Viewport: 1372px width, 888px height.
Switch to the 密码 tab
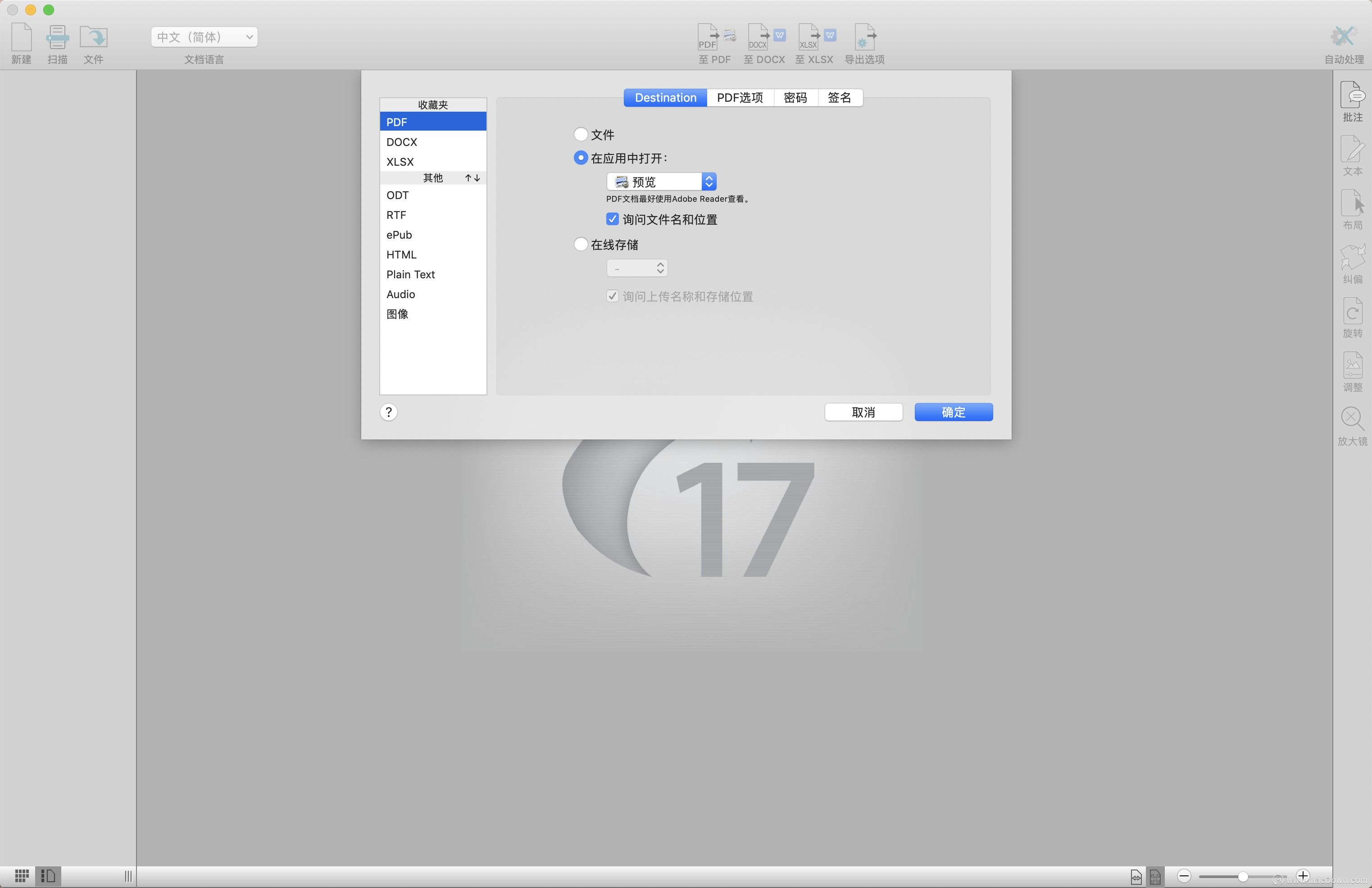pyautogui.click(x=795, y=97)
